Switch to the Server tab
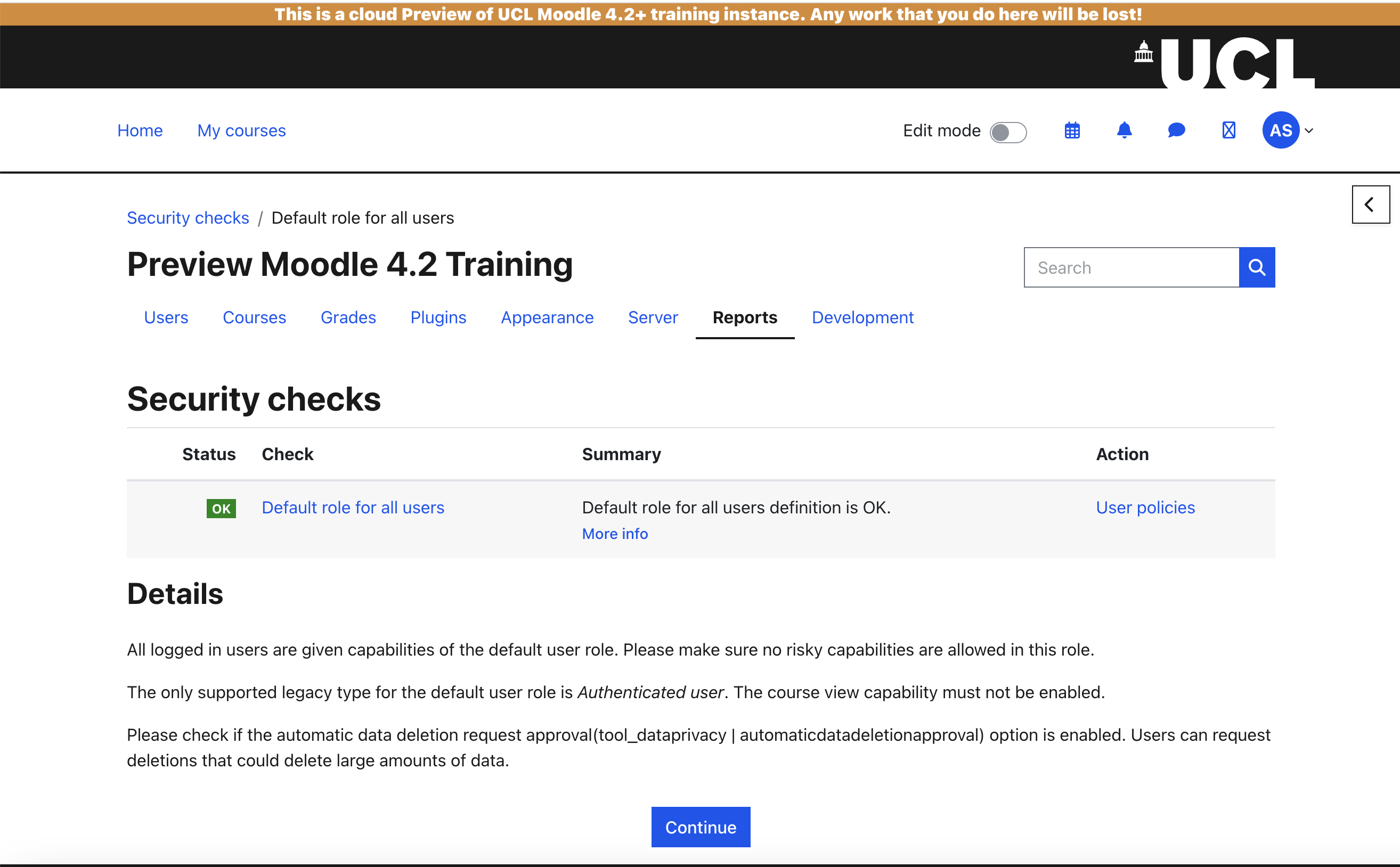Image resolution: width=1400 pixels, height=867 pixels. 653,318
